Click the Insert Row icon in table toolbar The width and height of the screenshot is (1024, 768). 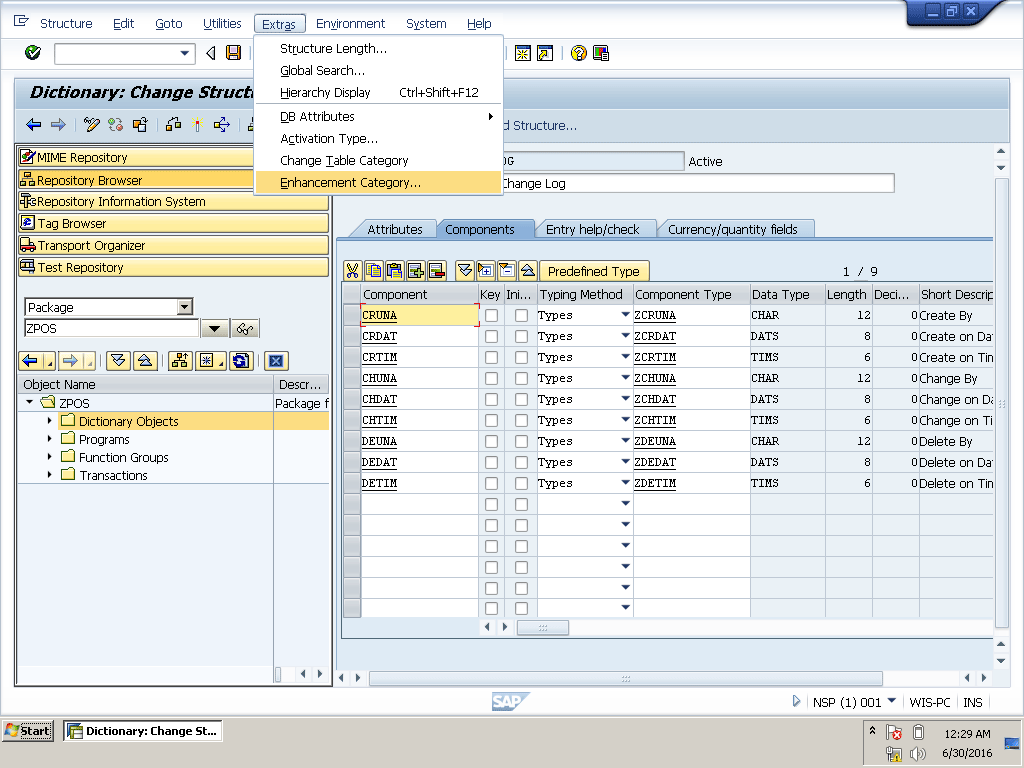pyautogui.click(x=415, y=270)
